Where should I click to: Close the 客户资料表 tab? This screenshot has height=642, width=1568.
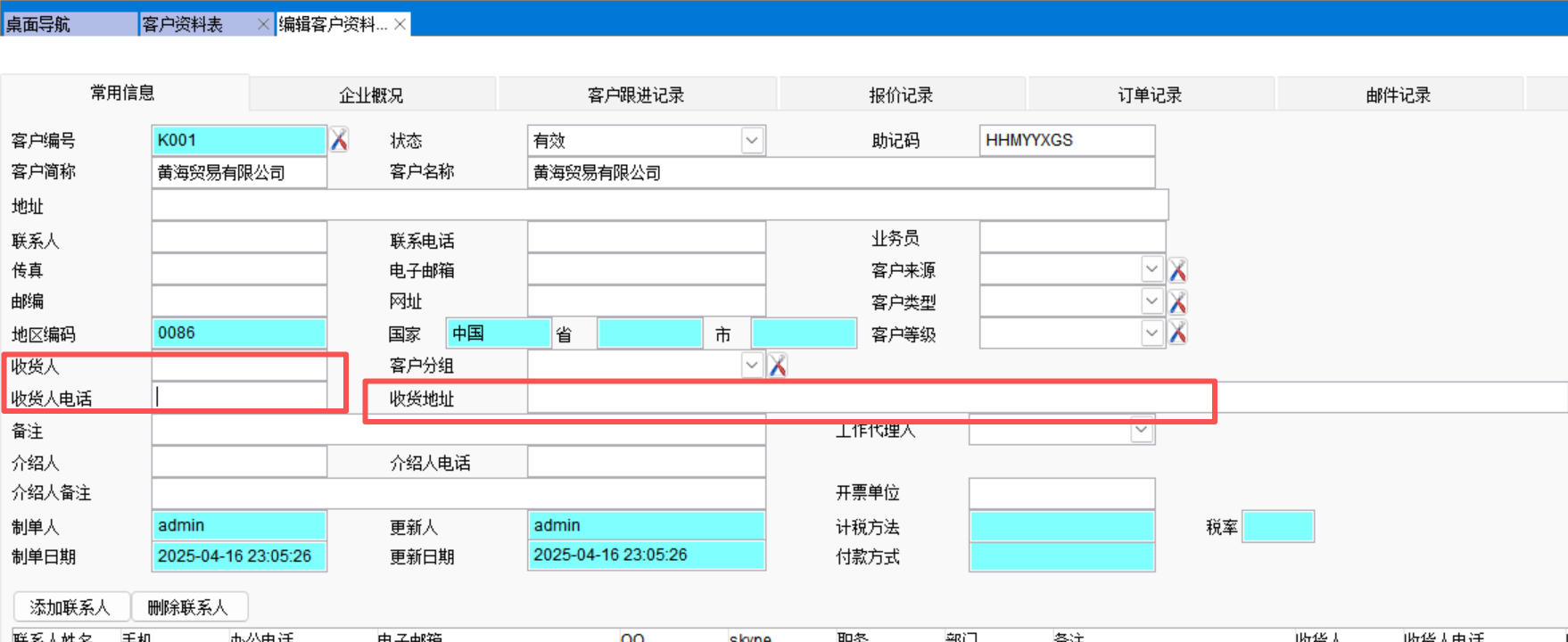coord(263,24)
